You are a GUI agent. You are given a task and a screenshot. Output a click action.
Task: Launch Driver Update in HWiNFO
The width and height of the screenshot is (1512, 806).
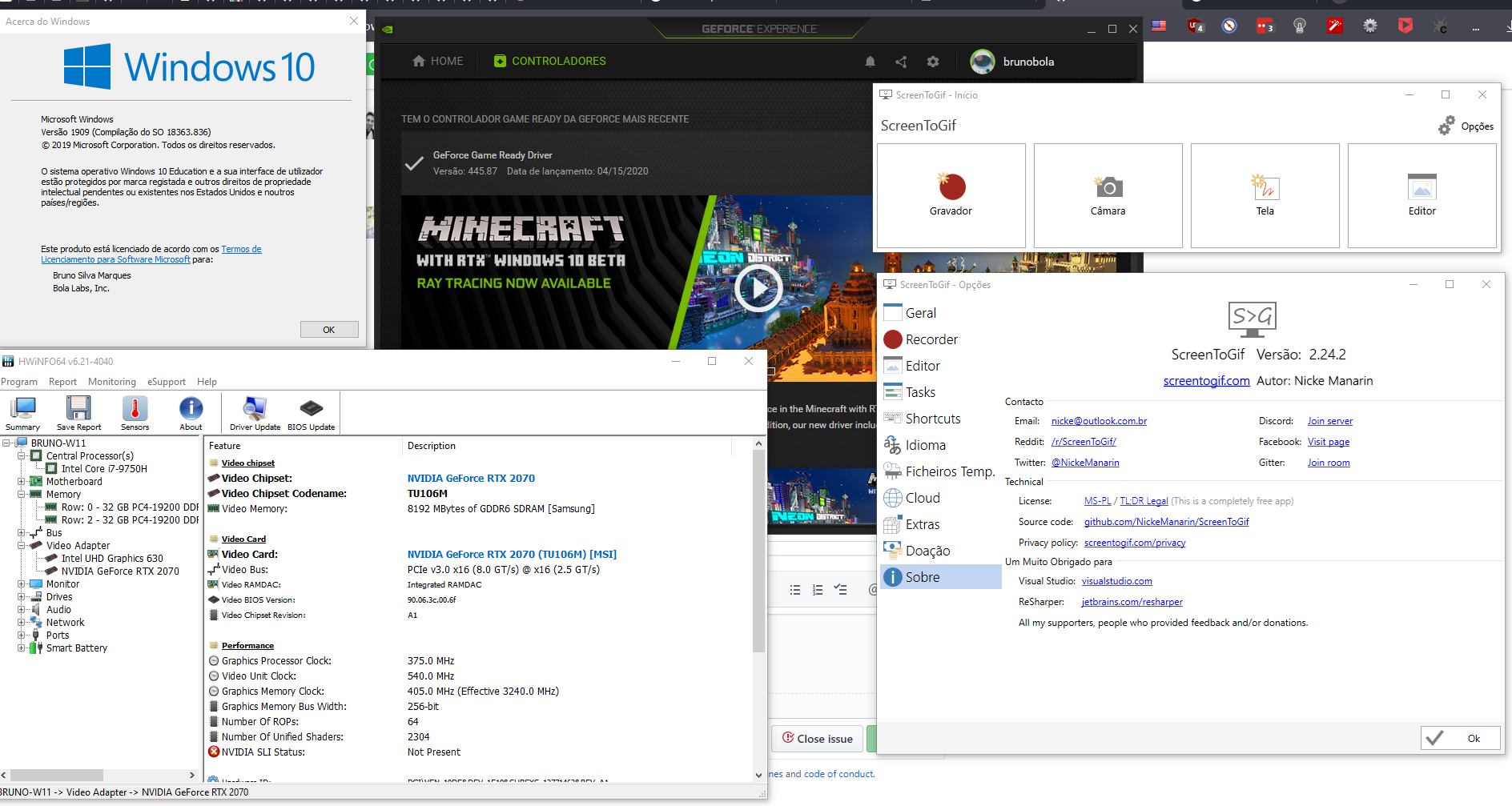[255, 413]
